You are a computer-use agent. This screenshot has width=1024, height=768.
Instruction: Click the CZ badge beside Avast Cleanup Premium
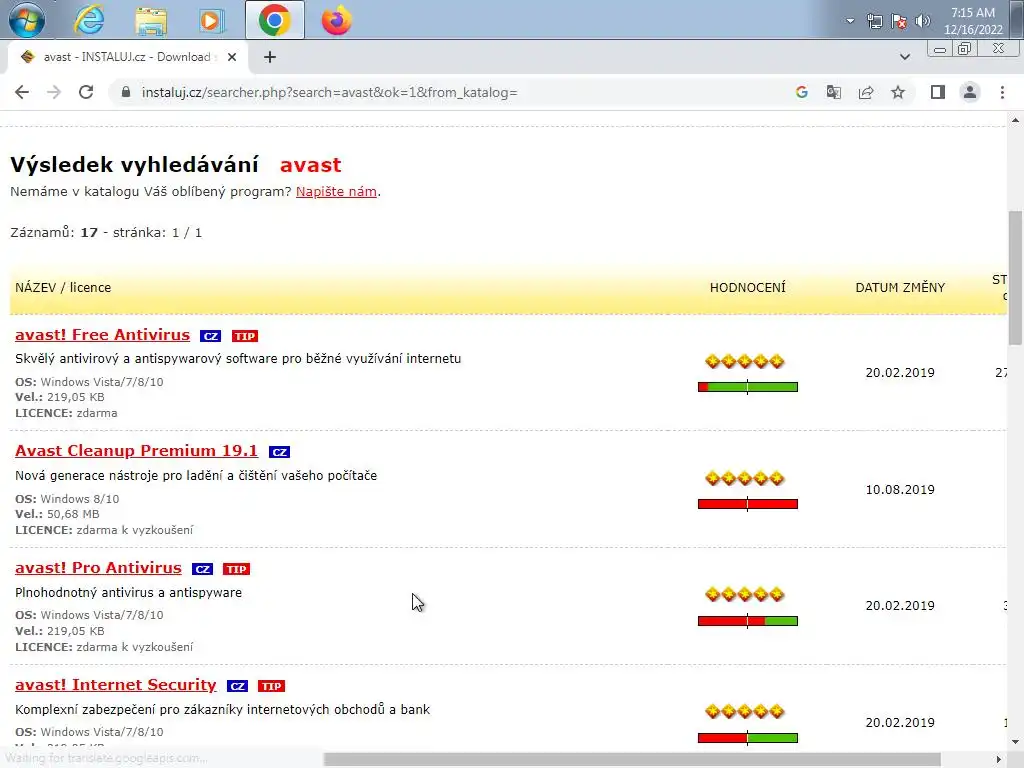click(279, 452)
